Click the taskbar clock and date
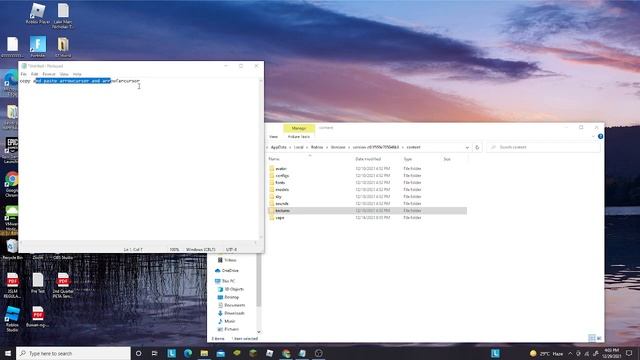Screen dimensions: 640x360 (611, 353)
